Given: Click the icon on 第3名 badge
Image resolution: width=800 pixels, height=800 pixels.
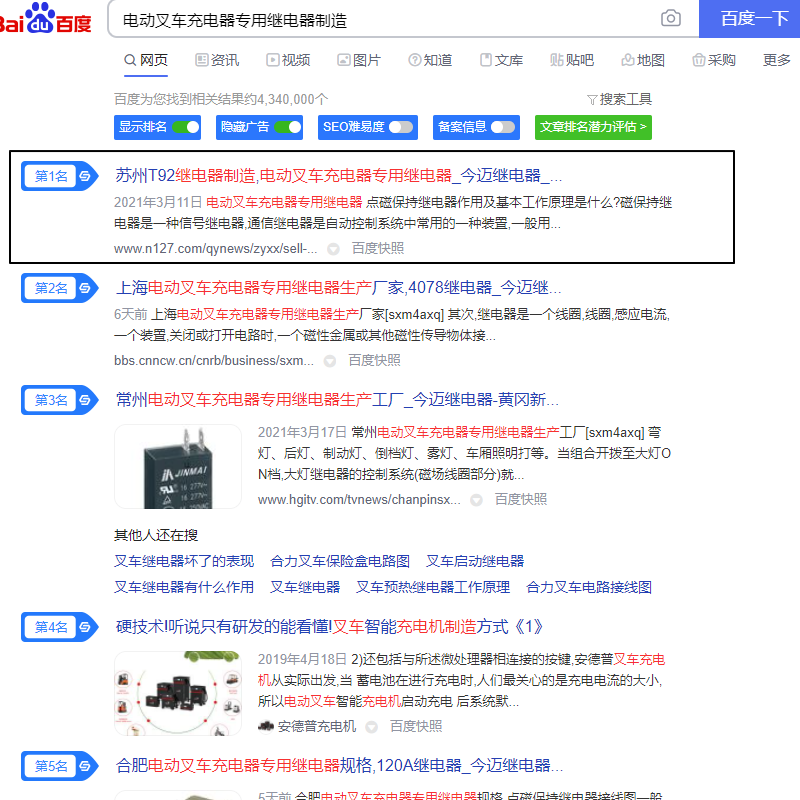Looking at the screenshot, I should click(x=85, y=400).
